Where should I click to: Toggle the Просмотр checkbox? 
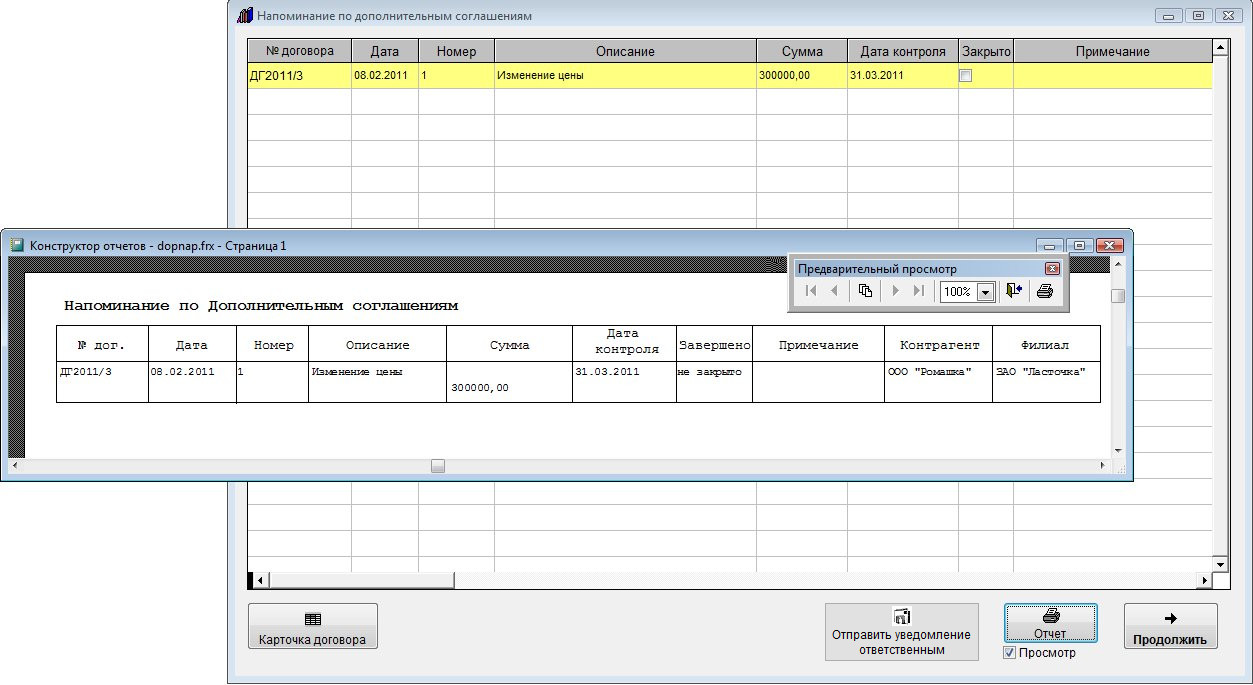pos(1010,653)
